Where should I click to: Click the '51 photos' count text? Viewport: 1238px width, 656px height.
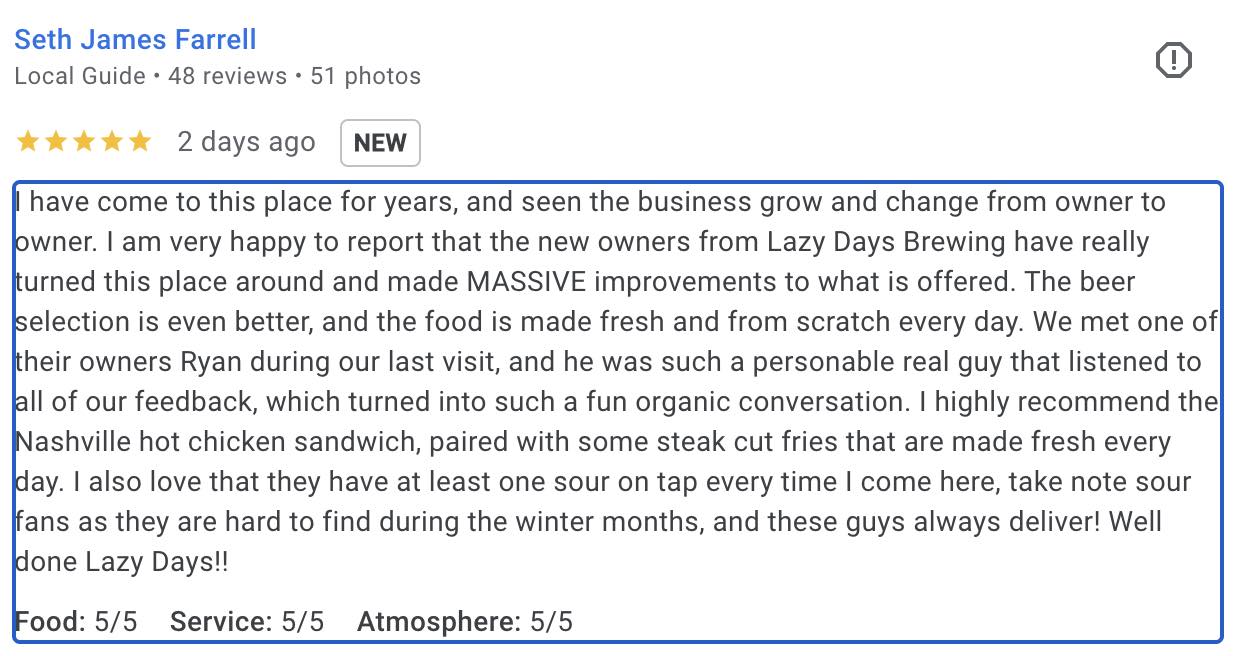(365, 76)
